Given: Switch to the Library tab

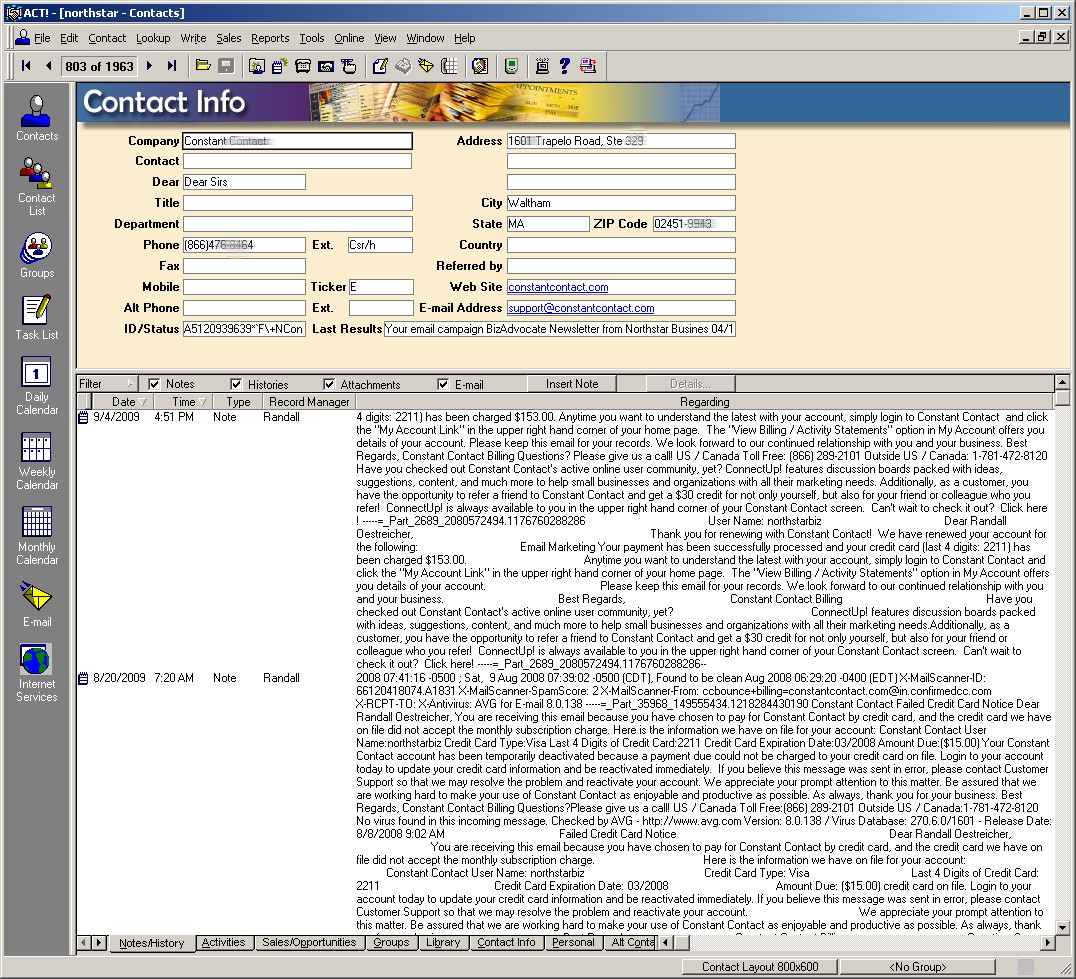Looking at the screenshot, I should coord(443,942).
